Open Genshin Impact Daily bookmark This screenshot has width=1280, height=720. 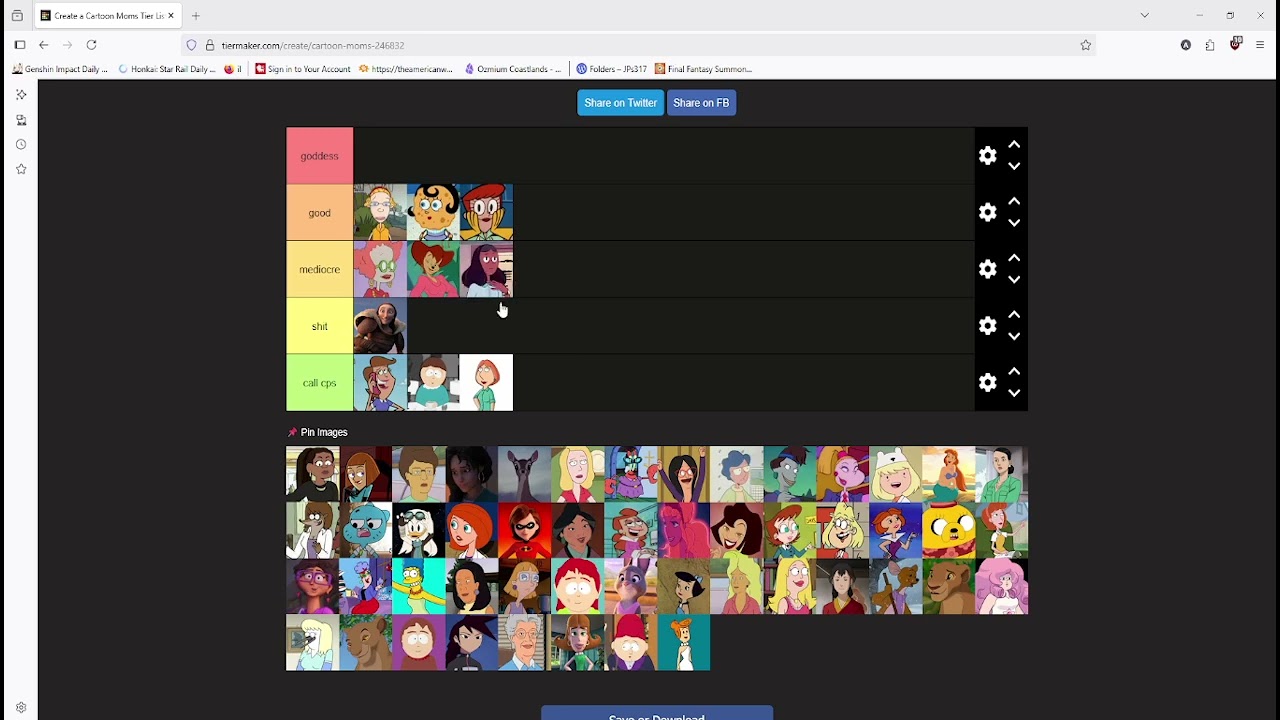coord(60,69)
